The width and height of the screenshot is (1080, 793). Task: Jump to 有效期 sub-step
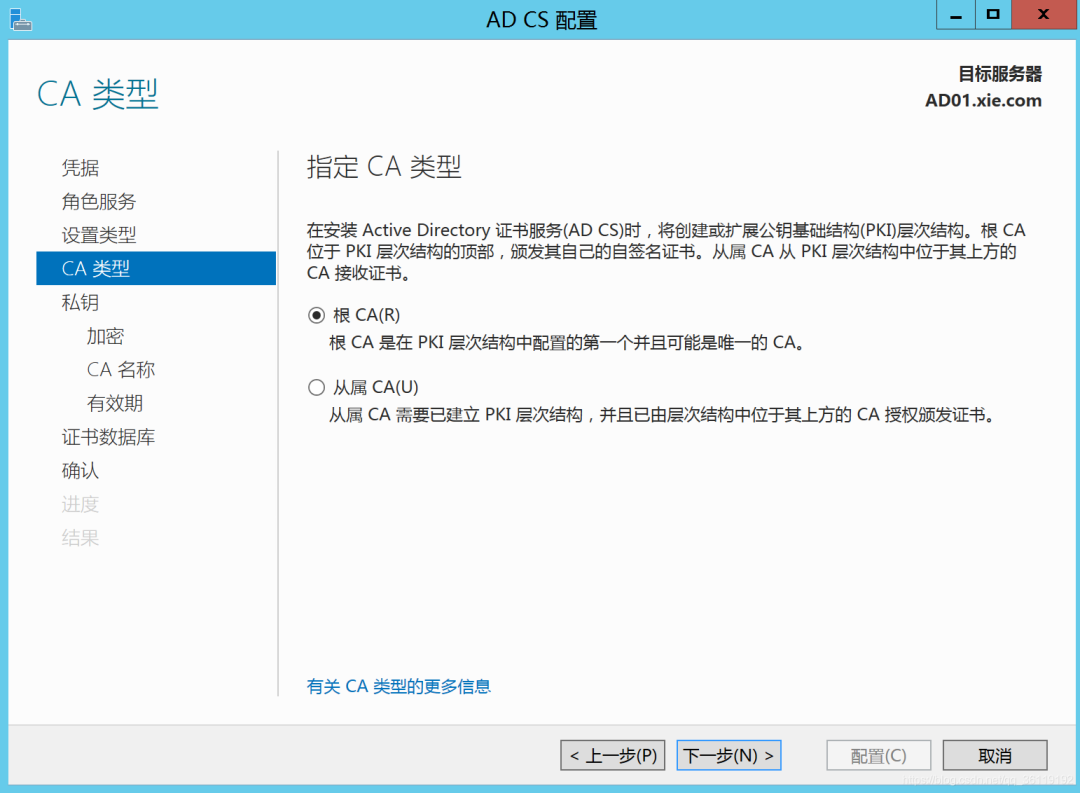point(114,404)
